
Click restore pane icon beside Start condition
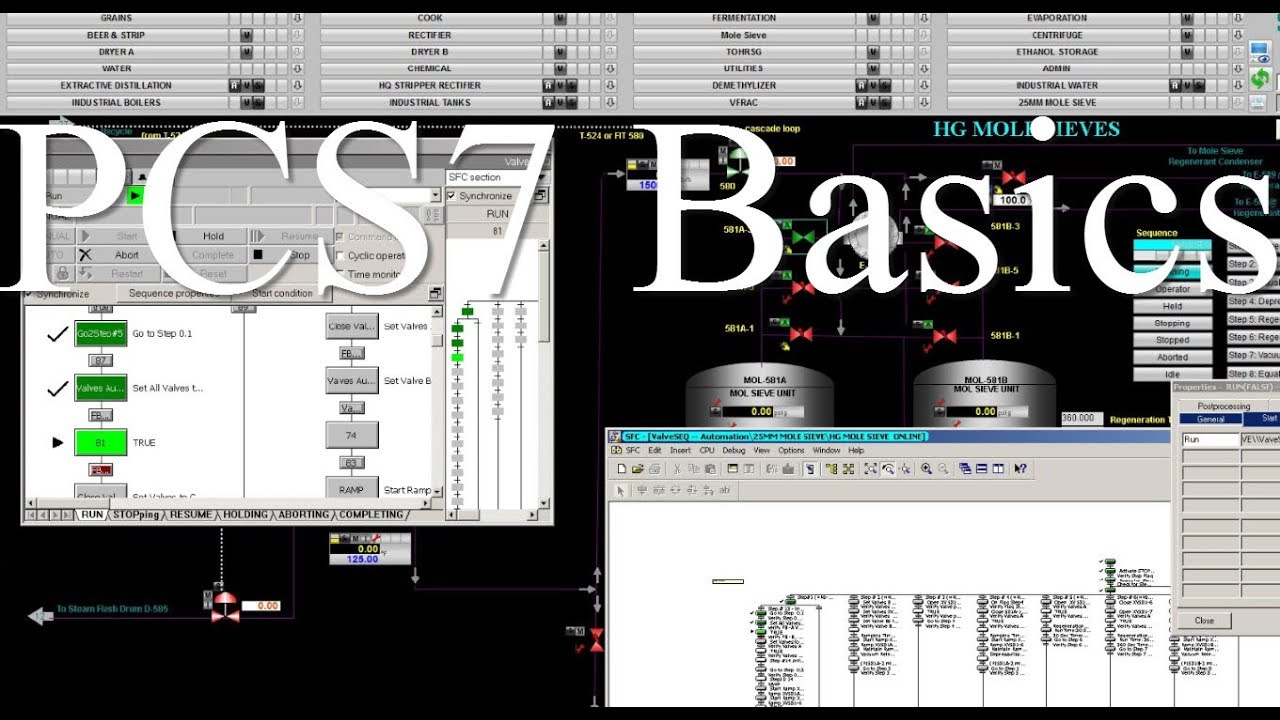(x=436, y=293)
